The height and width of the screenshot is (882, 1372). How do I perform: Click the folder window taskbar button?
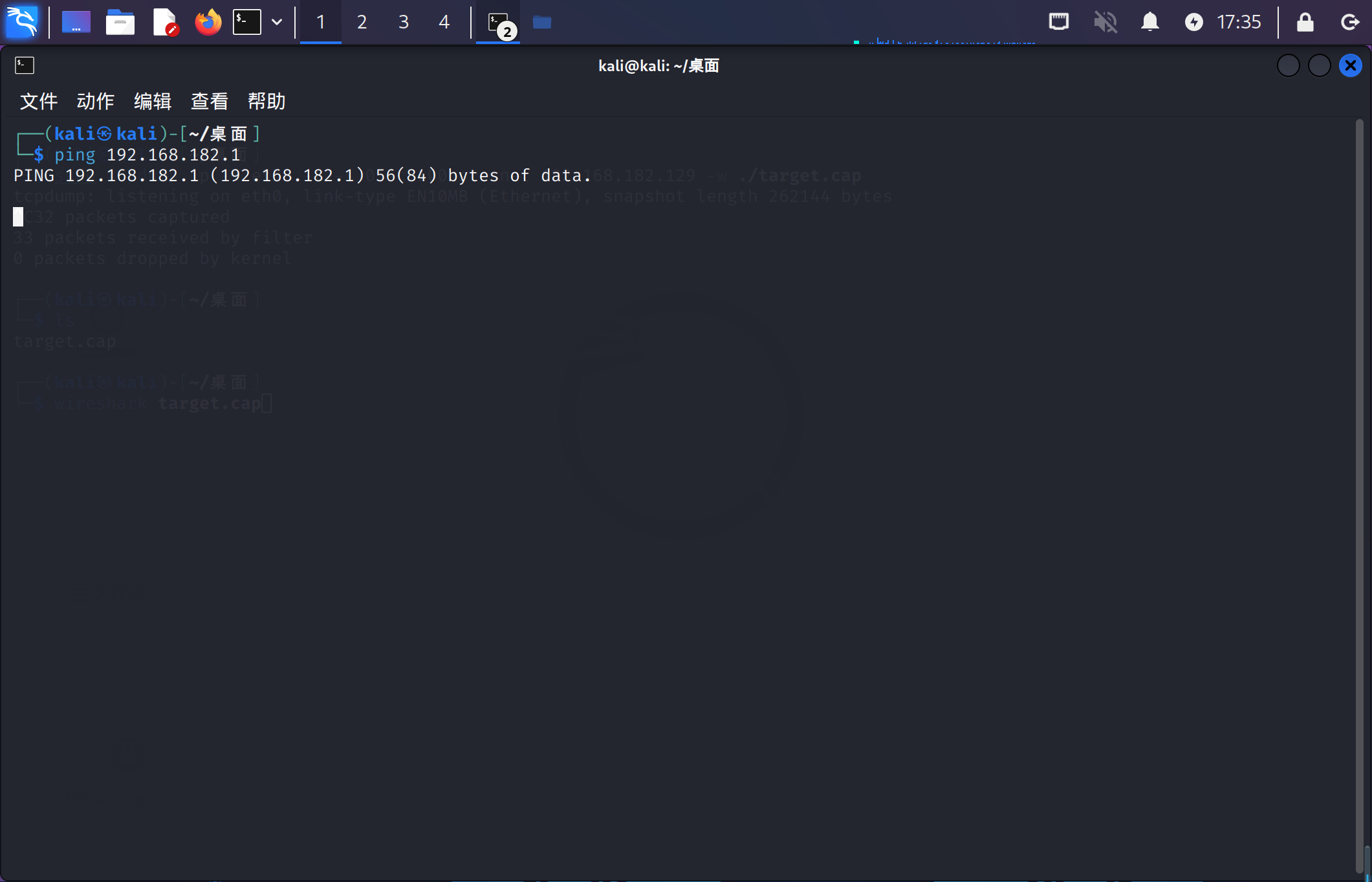(x=541, y=22)
